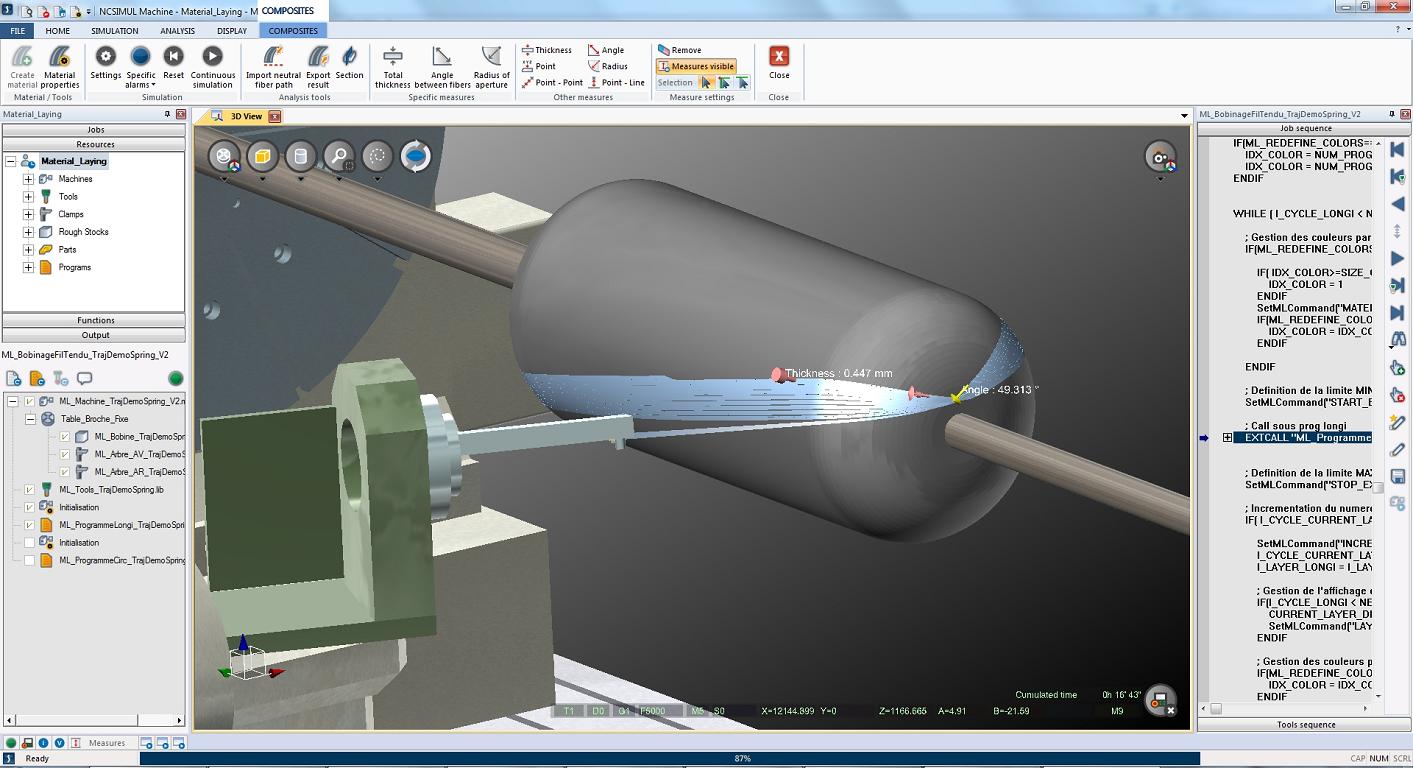Viewport: 1413px width, 768px height.
Task: Open the Section analysis tool
Action: click(x=349, y=67)
